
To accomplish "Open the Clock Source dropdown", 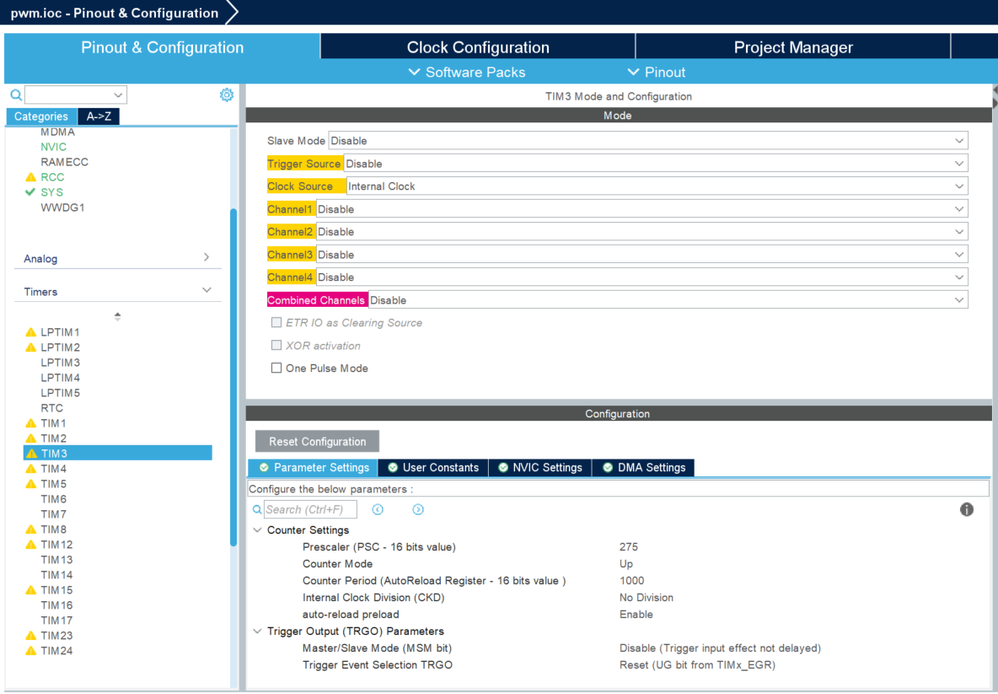I will [x=657, y=186].
